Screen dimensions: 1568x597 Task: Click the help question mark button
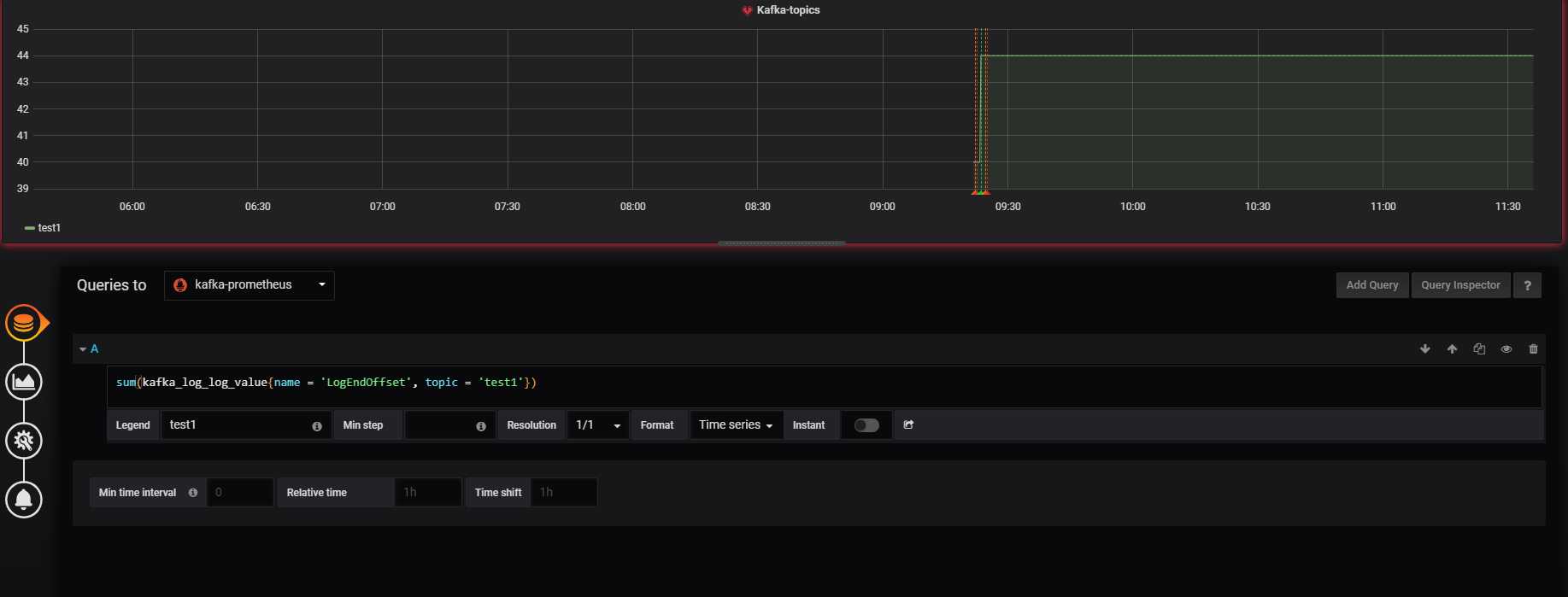pos(1527,285)
